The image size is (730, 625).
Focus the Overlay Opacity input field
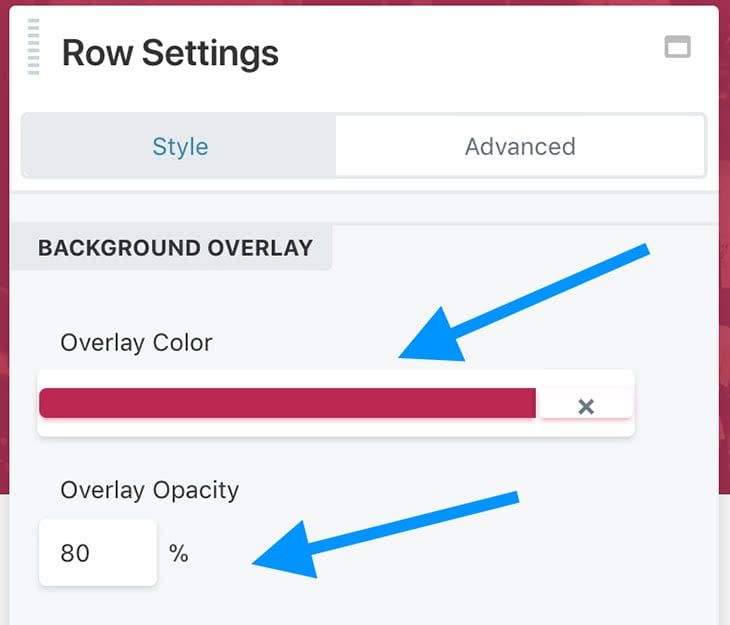tap(97, 552)
